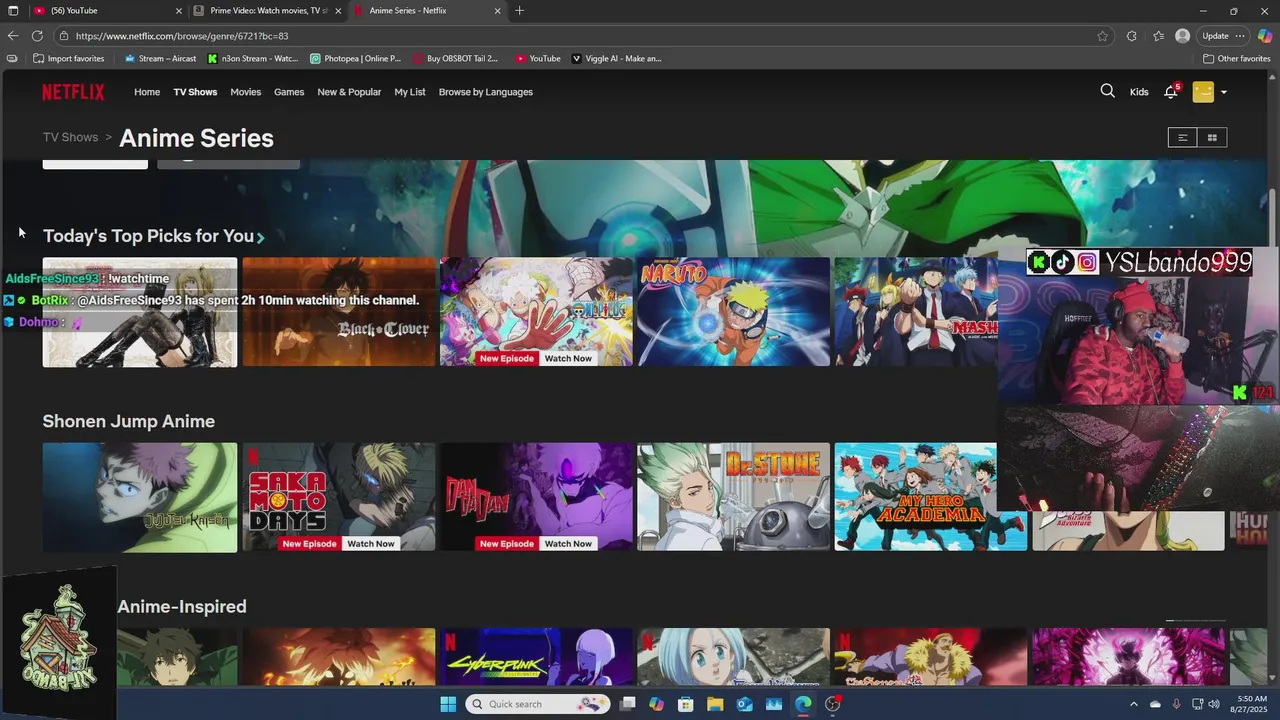Open Buy OBSBOT Tail 2 bookmark
Viewport: 1280px width, 720px height.
[x=455, y=59]
